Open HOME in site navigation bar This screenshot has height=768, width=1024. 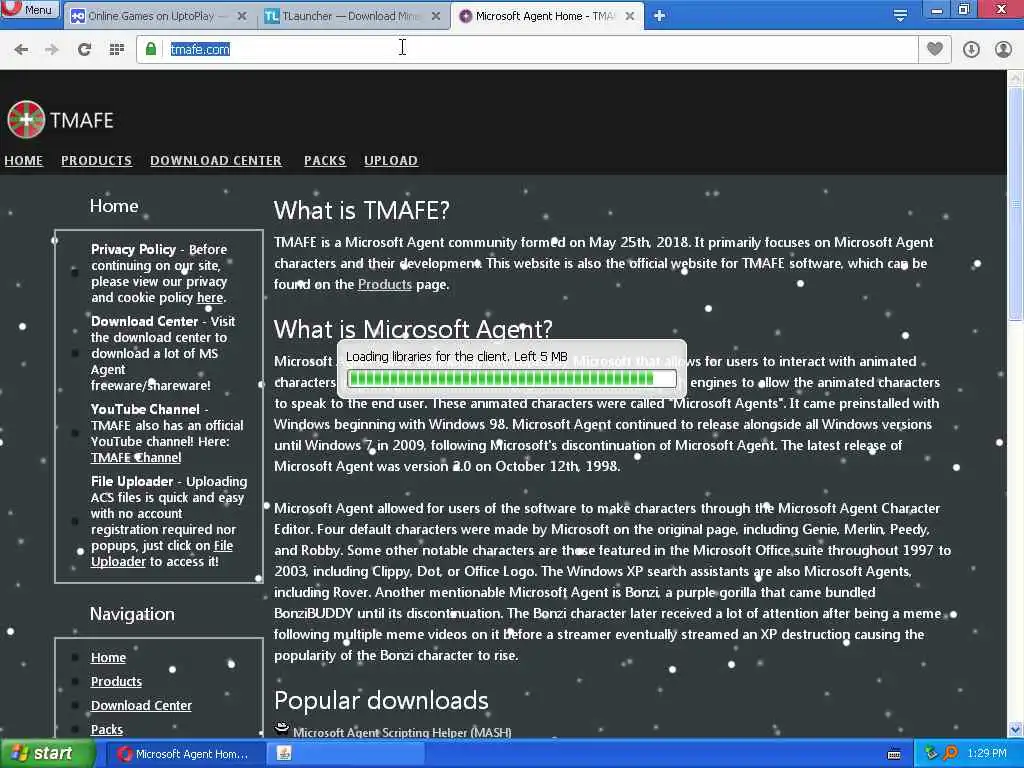(24, 161)
